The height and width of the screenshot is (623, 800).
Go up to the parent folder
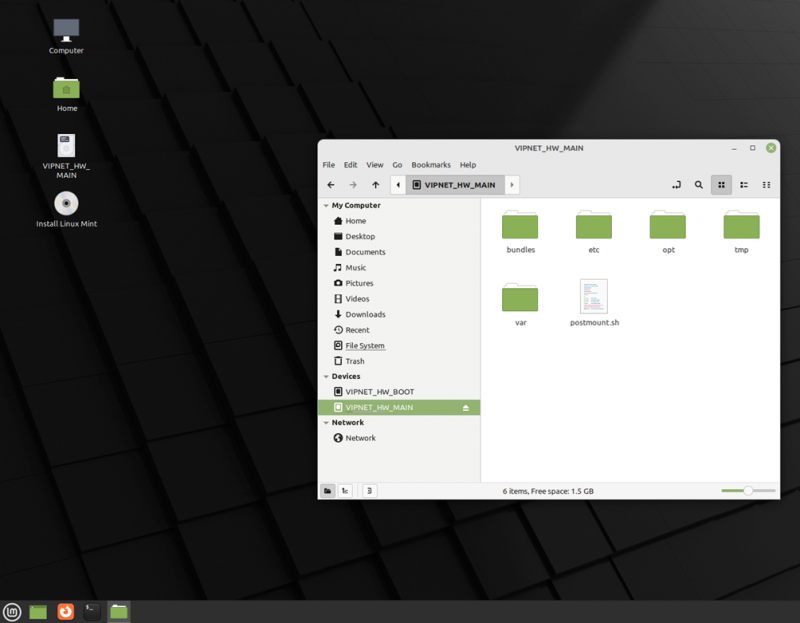tap(375, 185)
